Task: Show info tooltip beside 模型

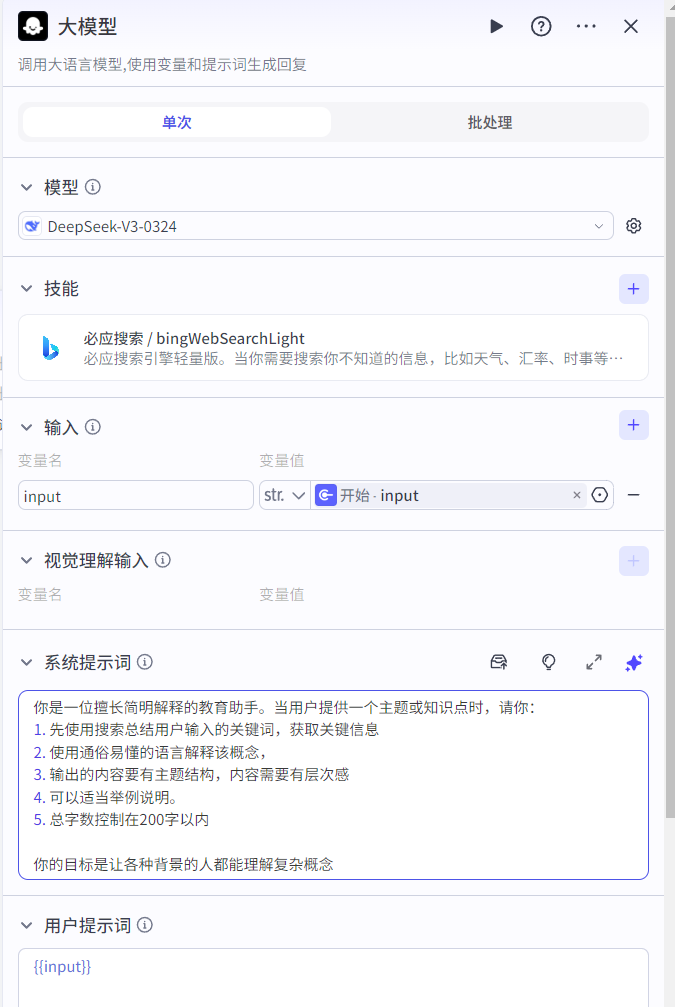Action: coord(93,187)
